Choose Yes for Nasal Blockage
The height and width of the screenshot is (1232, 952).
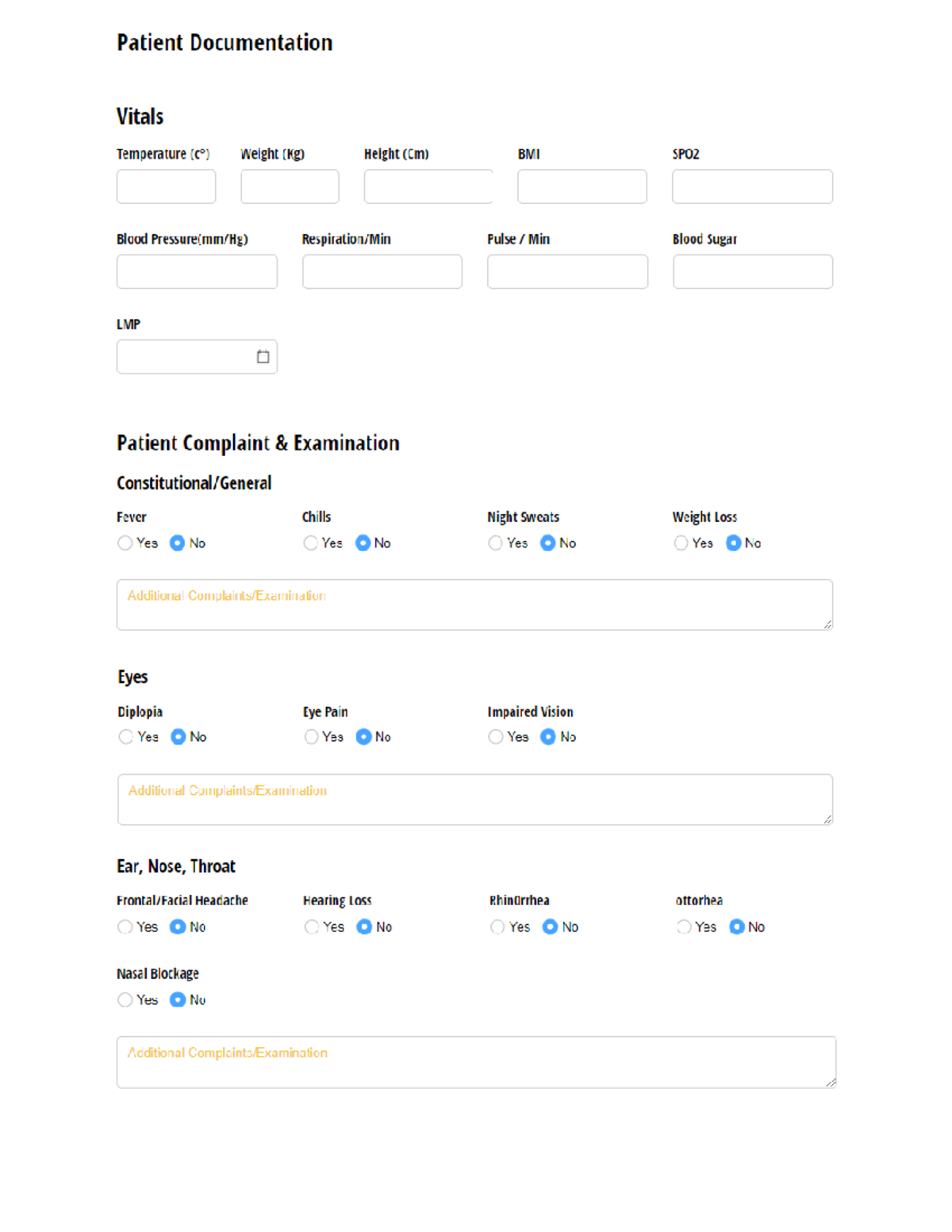(x=125, y=1000)
